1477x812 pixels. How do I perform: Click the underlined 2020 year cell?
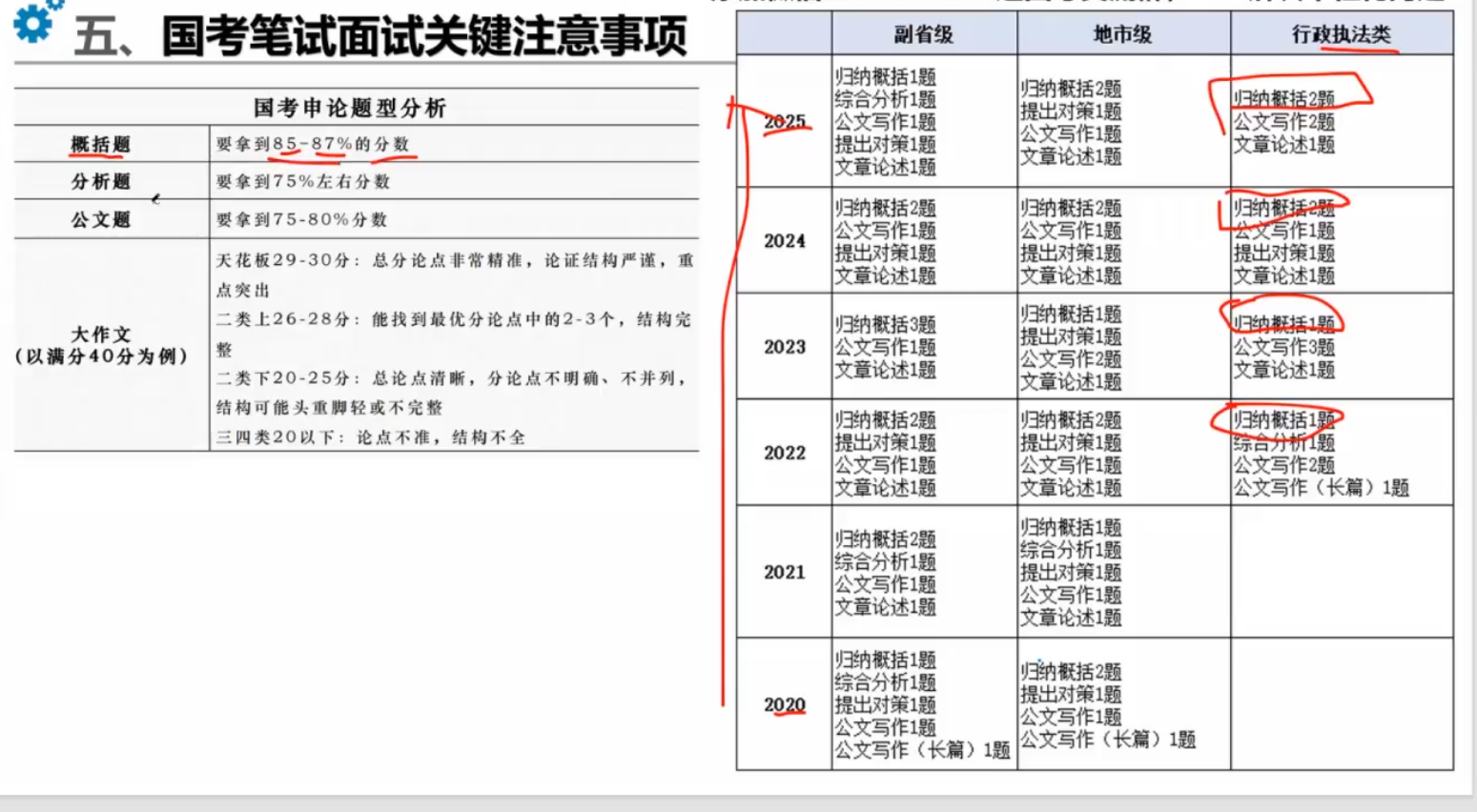(x=784, y=704)
